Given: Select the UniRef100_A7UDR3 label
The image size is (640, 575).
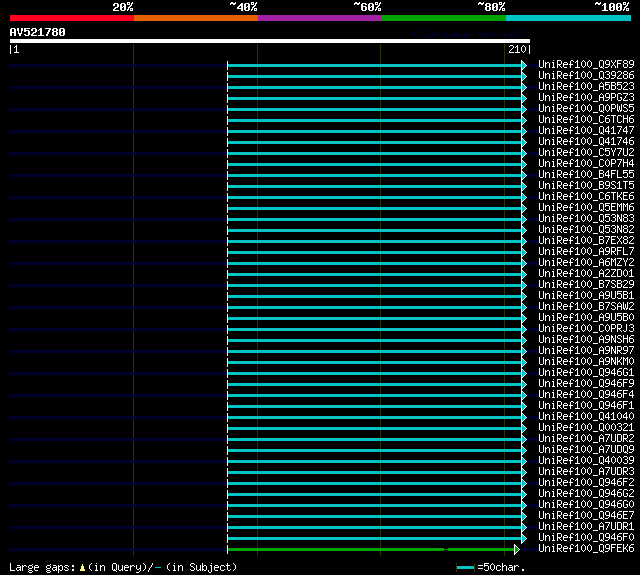Looking at the screenshot, I should tap(586, 472).
